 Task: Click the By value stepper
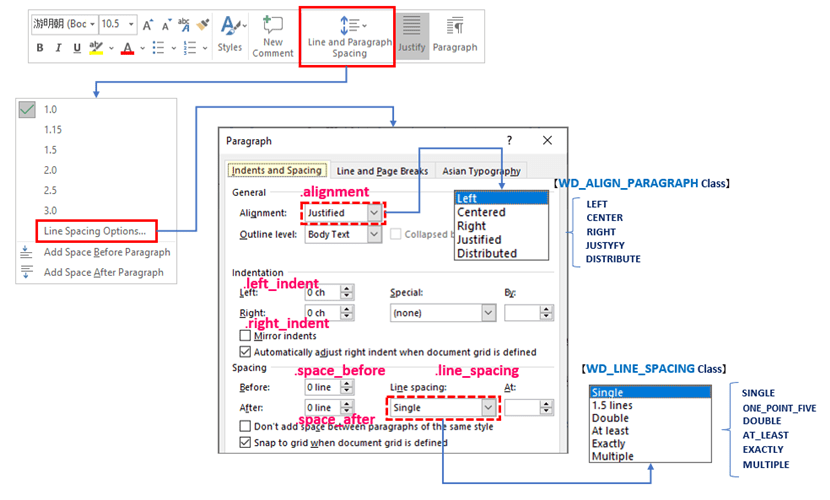546,313
